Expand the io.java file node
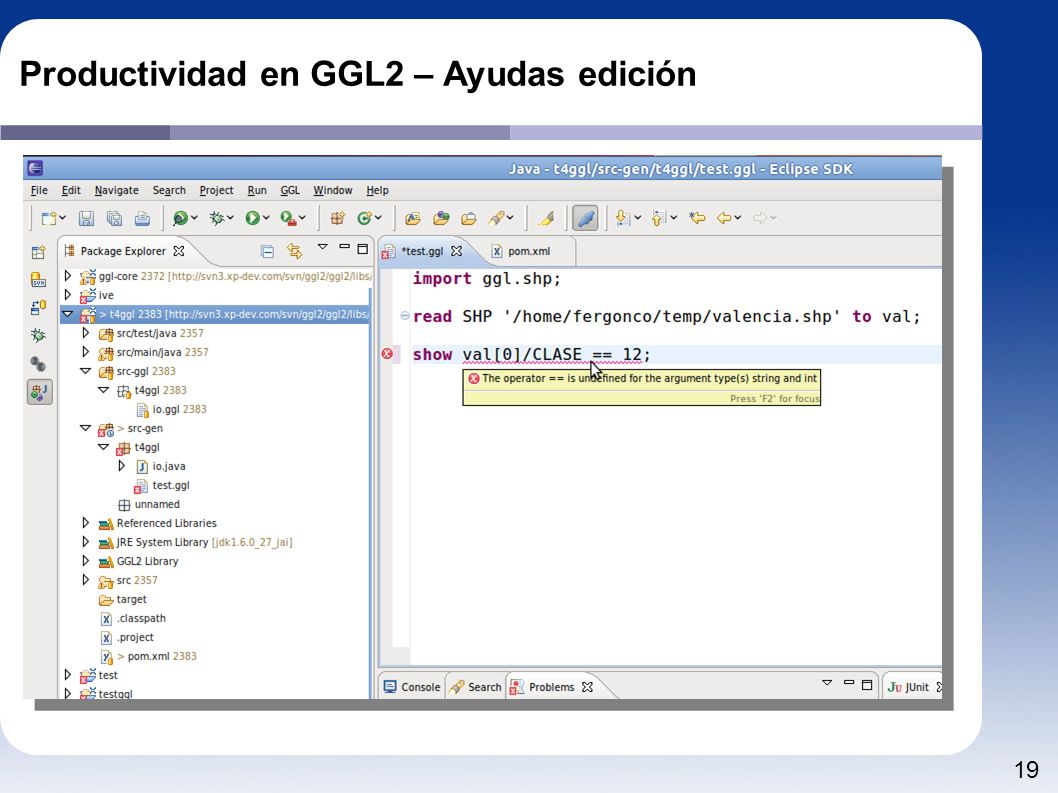This screenshot has height=793, width=1058. tap(121, 466)
